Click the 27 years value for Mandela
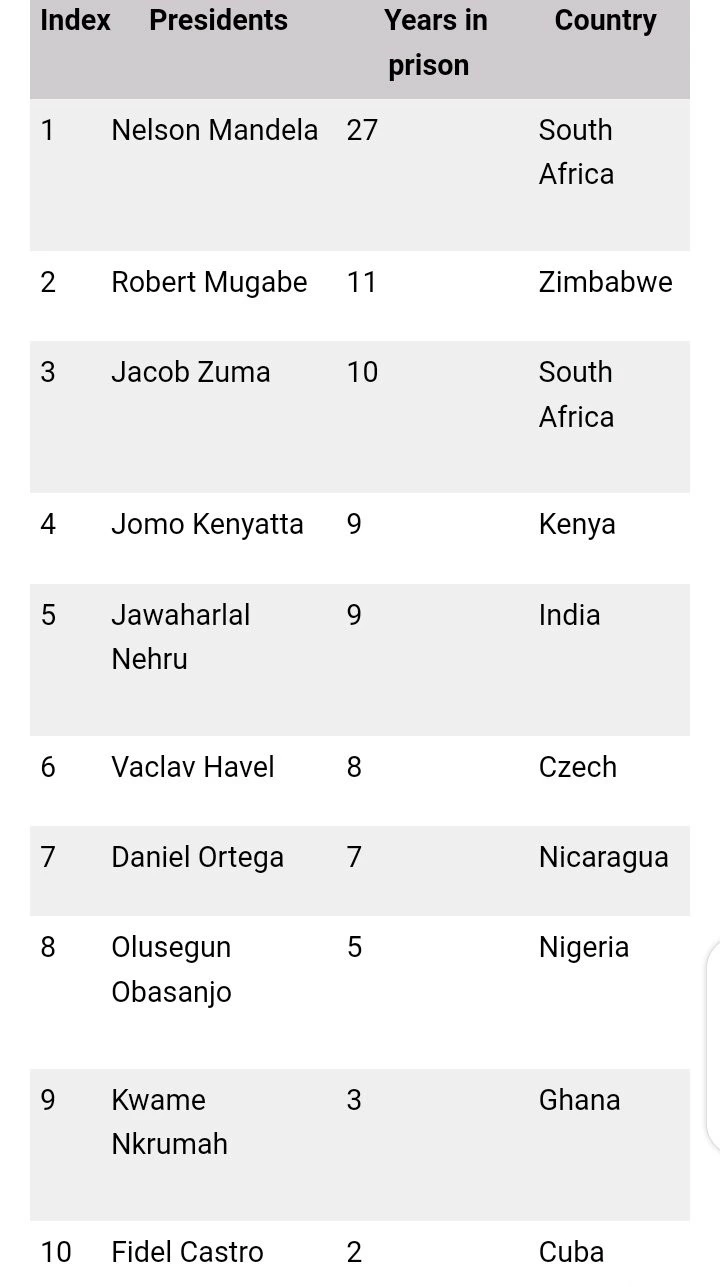 click(x=362, y=130)
